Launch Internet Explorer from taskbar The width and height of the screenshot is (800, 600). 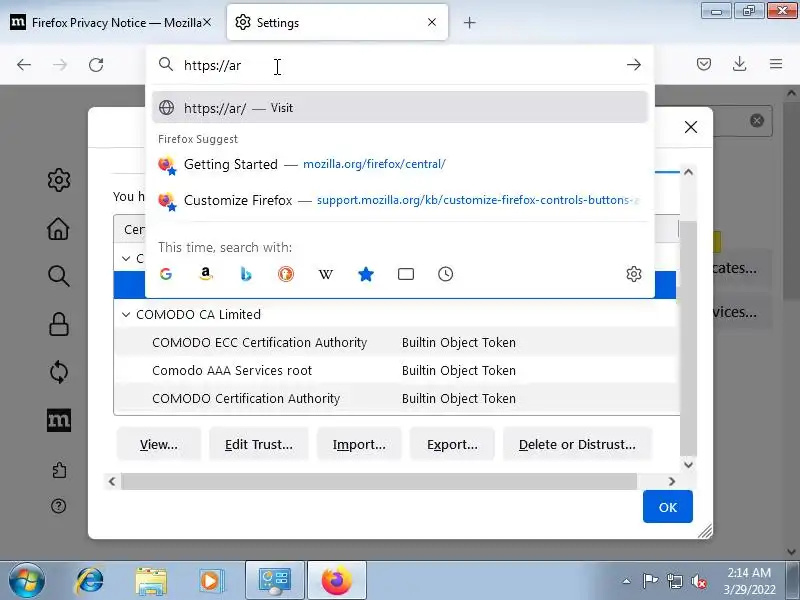click(90, 581)
